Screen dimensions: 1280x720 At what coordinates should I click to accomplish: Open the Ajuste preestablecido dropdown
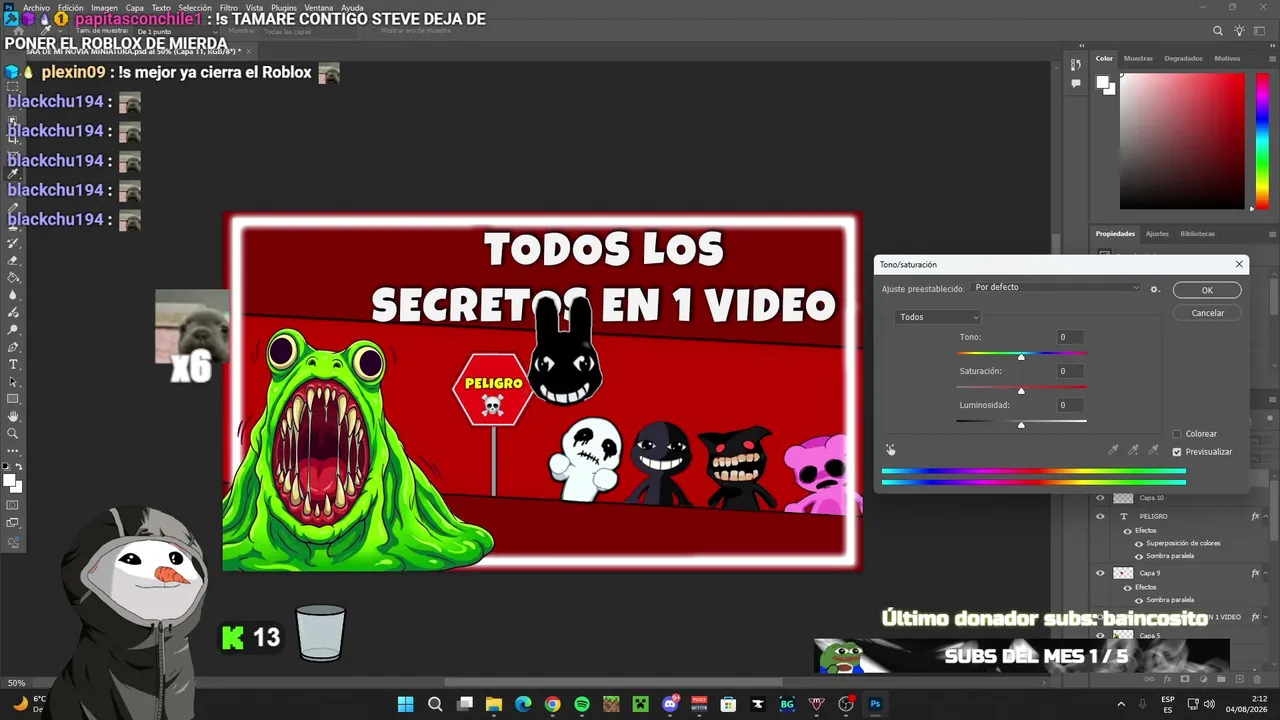1056,288
